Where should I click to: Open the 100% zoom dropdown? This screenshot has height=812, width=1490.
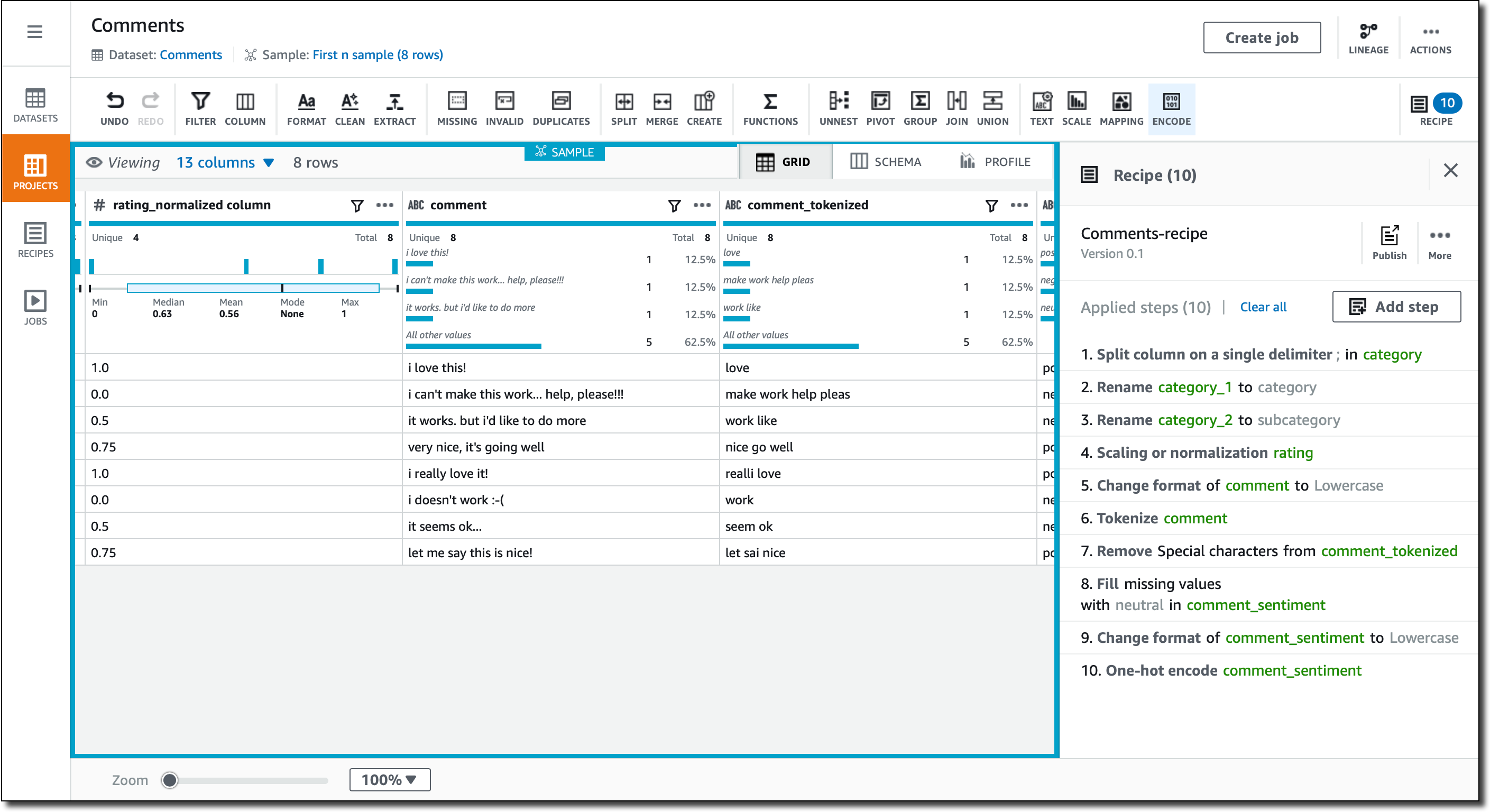pyautogui.click(x=389, y=780)
